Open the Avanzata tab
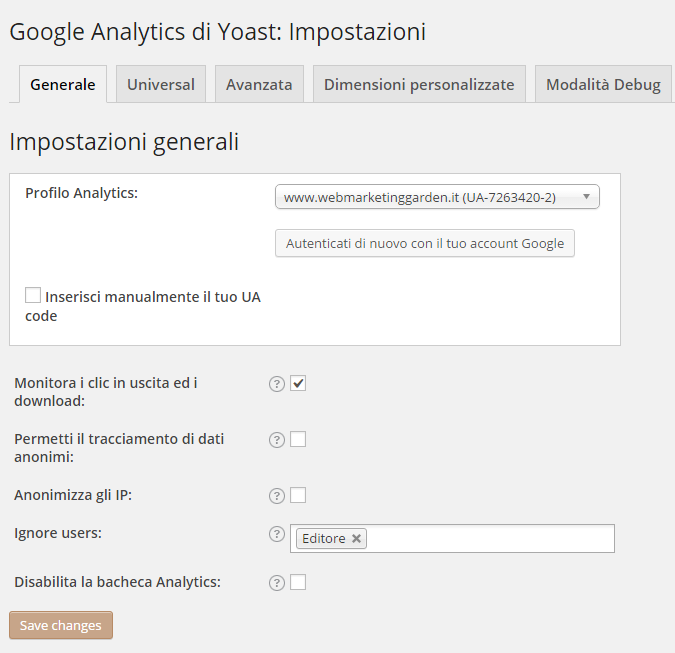 click(259, 84)
